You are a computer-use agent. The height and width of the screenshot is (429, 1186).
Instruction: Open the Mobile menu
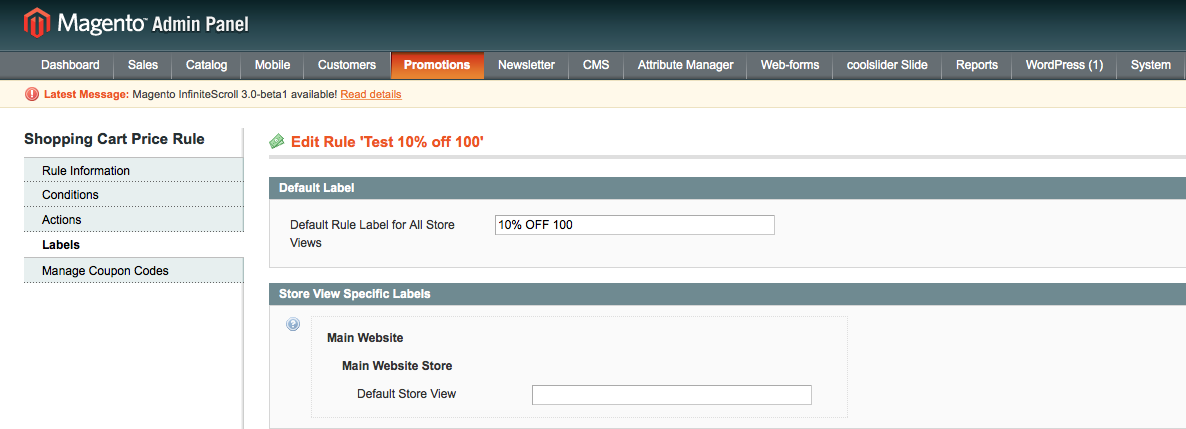(272, 65)
